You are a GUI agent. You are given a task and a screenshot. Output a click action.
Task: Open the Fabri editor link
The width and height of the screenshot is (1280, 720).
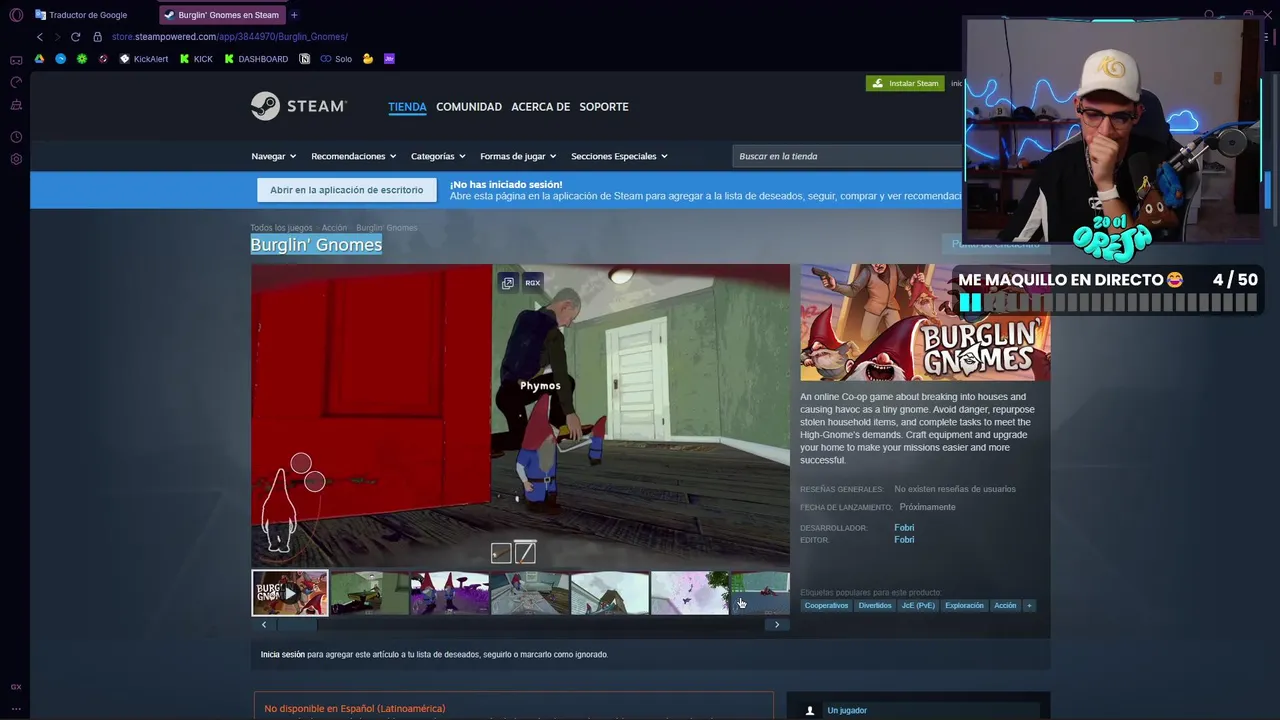[x=904, y=540]
